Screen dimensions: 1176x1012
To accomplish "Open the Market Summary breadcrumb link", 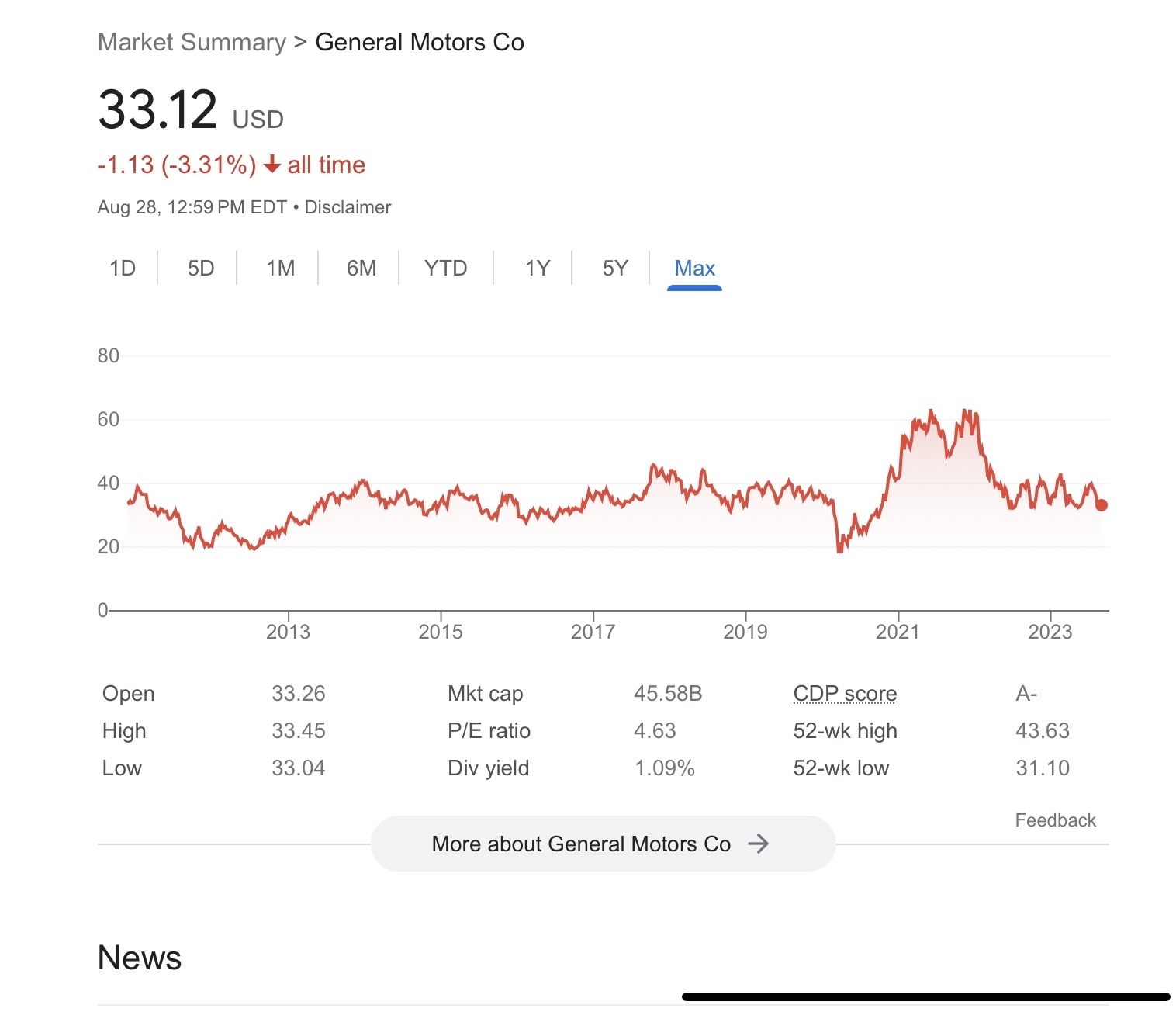I will pos(192,42).
